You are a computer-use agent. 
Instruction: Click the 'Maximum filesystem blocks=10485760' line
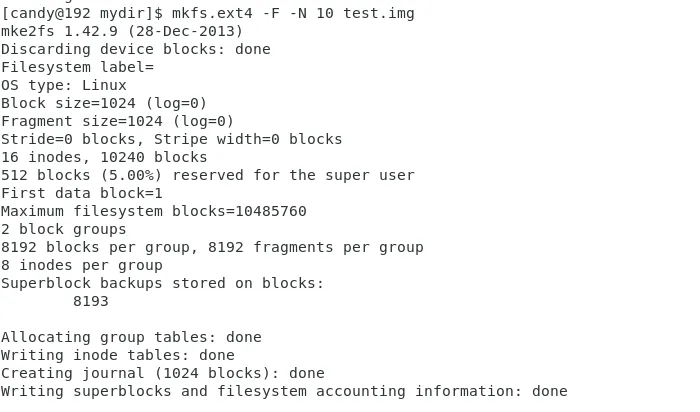point(153,211)
